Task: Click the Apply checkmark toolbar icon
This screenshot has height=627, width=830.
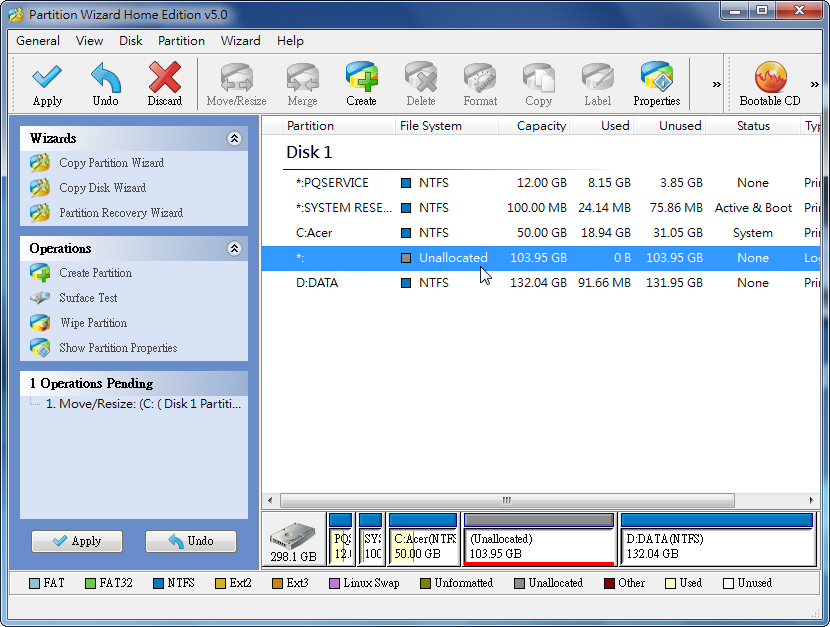Action: pyautogui.click(x=47, y=77)
